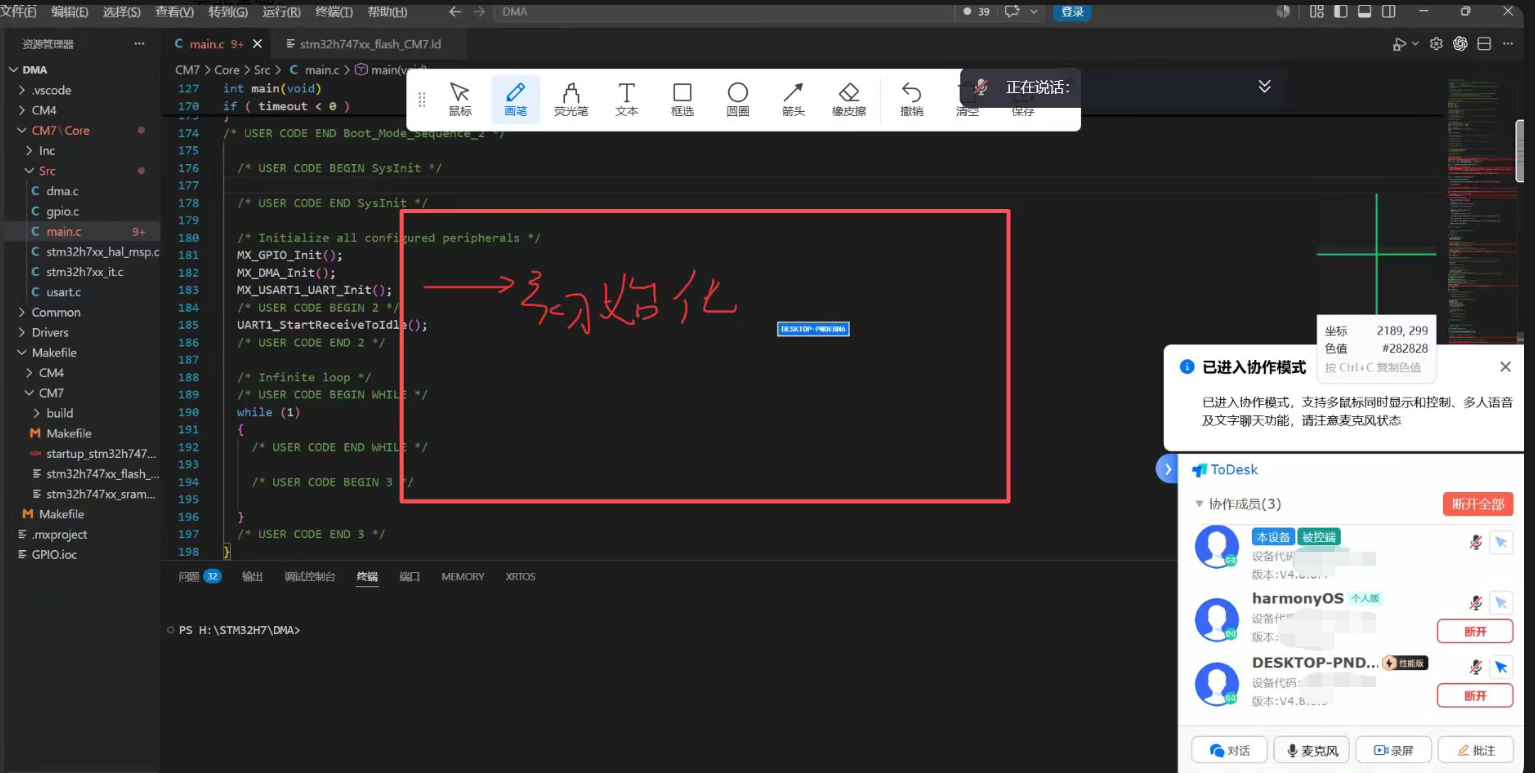Toggle the secondary side bar layout icon

point(1388,12)
